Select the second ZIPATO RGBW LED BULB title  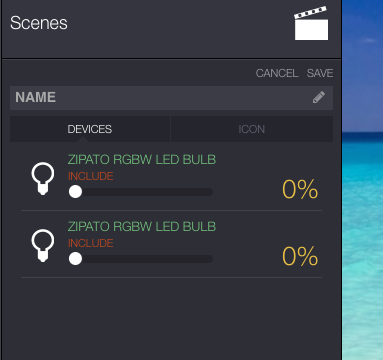pos(142,226)
